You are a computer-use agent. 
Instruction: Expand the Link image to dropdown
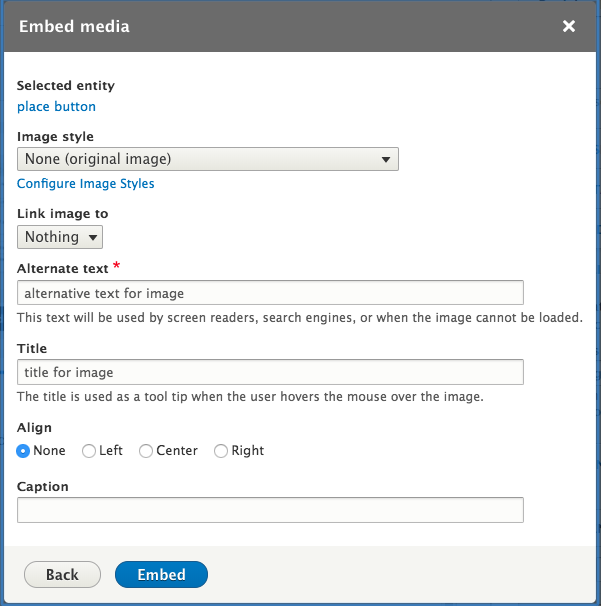[x=60, y=237]
